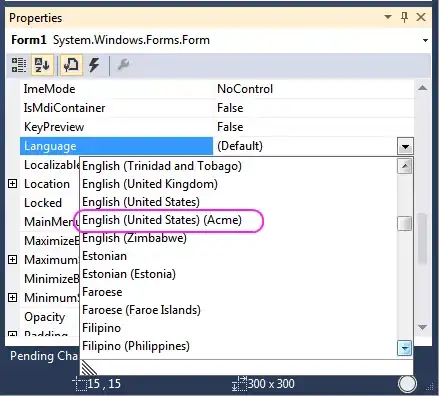Viewport: 439px width, 396px height.
Task: Click the Properties grid scrollbar thumb
Action: pos(422,239)
